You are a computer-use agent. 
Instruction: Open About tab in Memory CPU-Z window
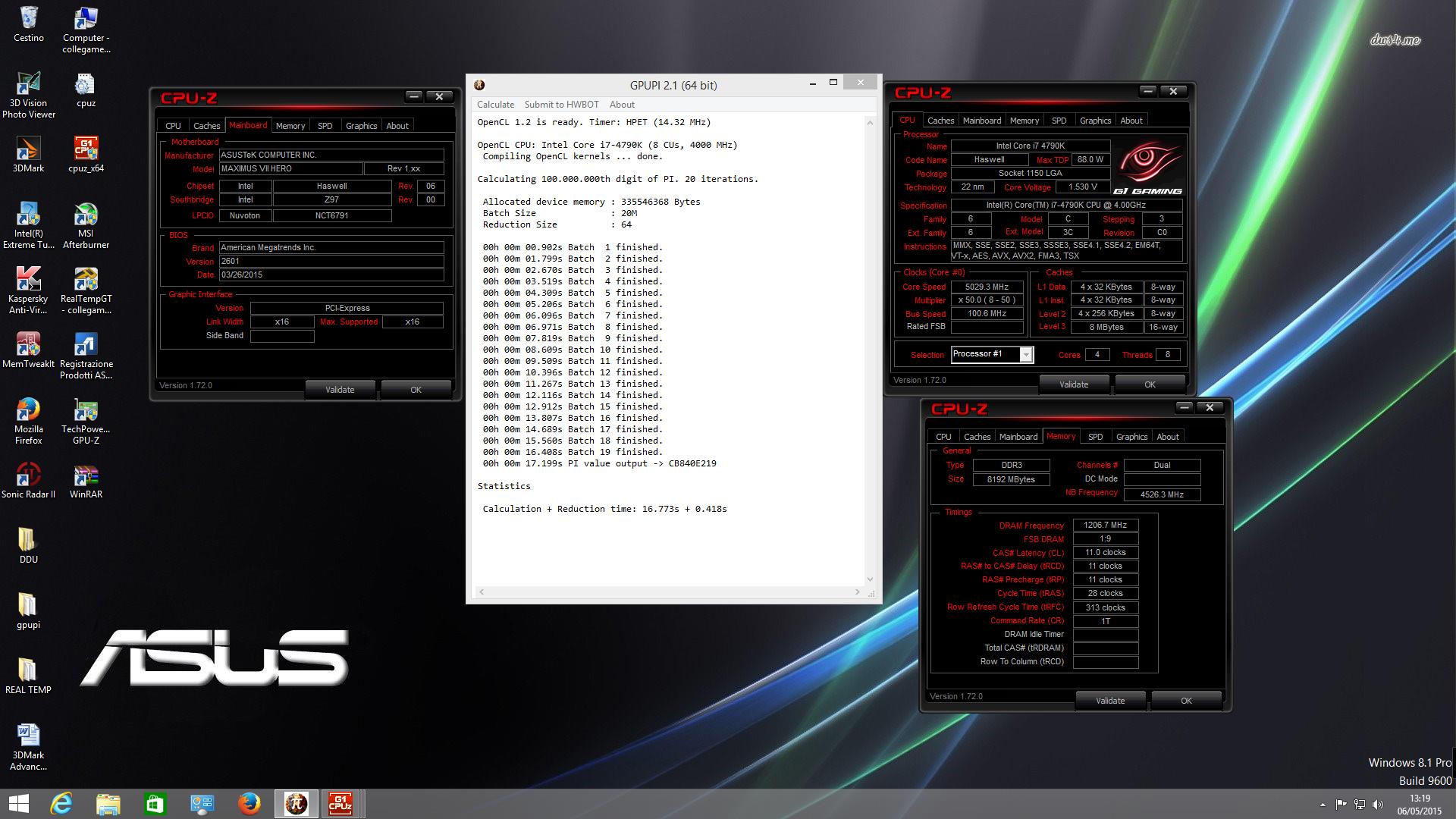[x=1168, y=437]
